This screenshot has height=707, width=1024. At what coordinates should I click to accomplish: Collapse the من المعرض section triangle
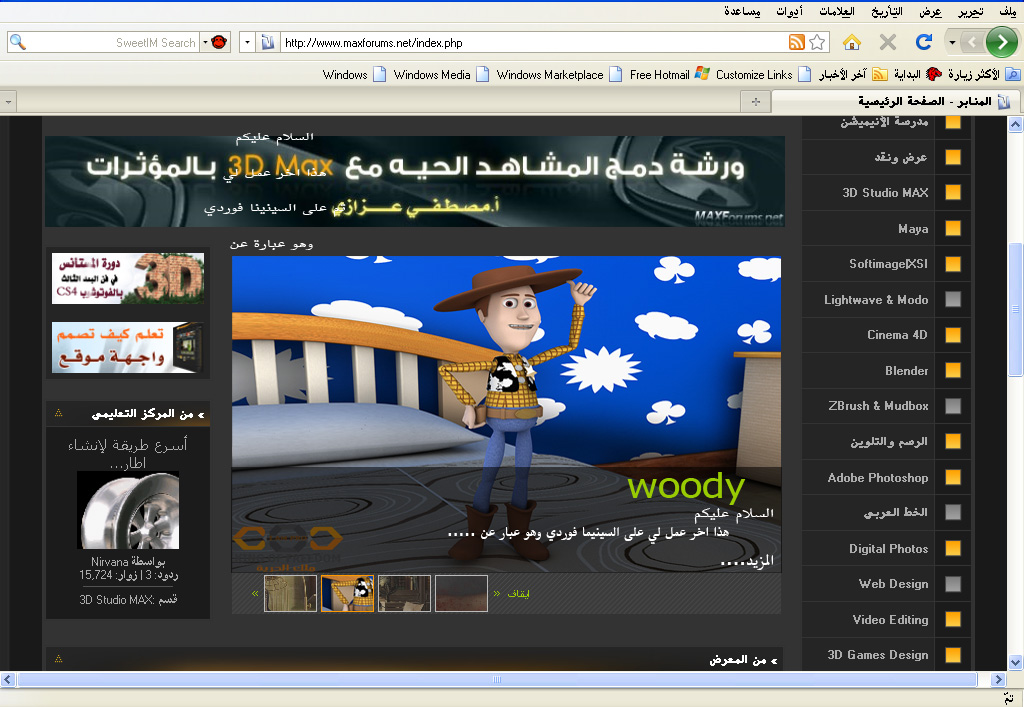click(x=58, y=659)
